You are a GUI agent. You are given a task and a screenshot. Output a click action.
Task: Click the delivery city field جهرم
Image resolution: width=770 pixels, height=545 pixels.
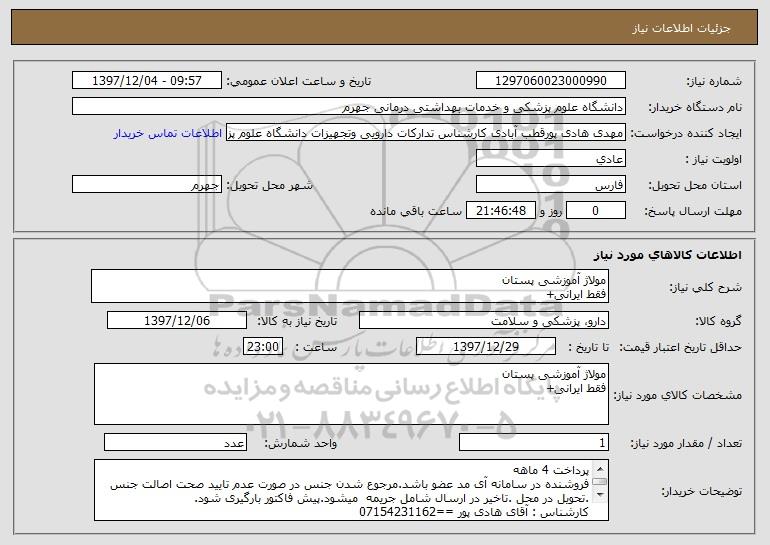147,184
